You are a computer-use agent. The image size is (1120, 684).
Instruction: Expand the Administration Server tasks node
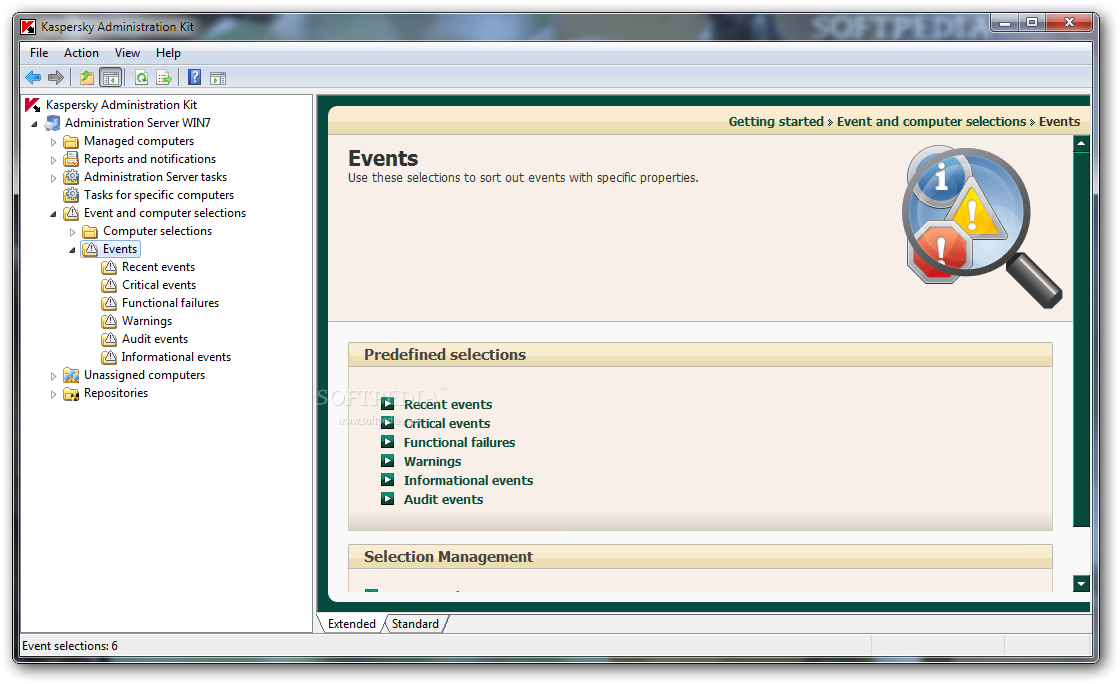(x=53, y=178)
